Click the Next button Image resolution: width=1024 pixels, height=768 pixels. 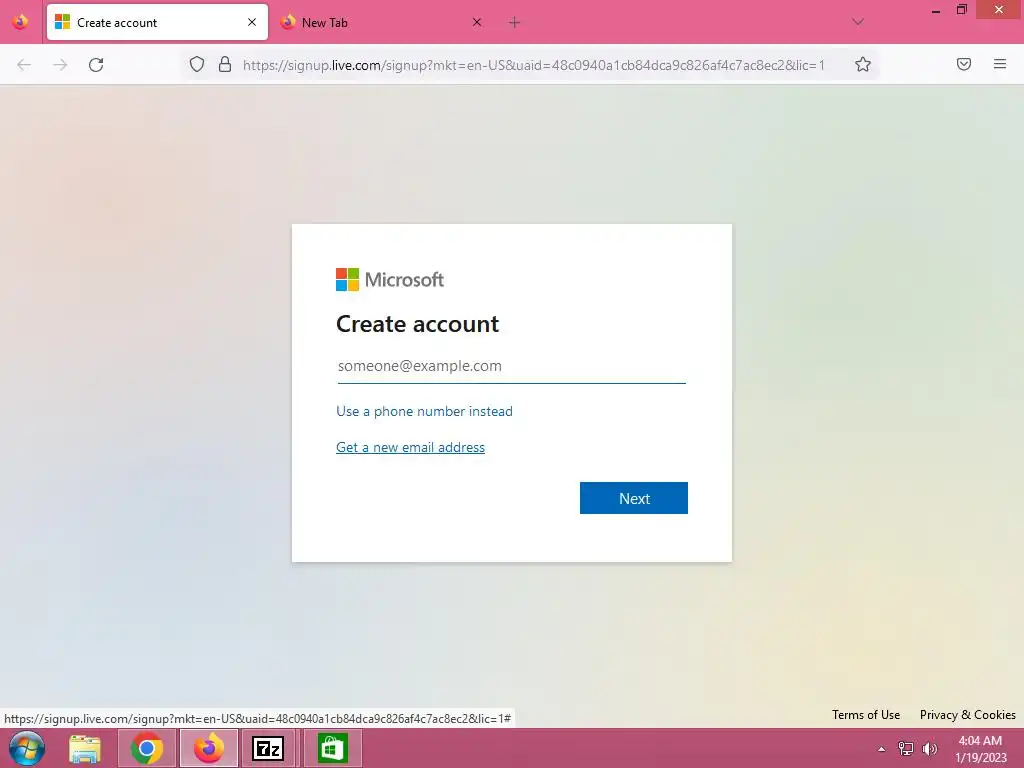(633, 498)
